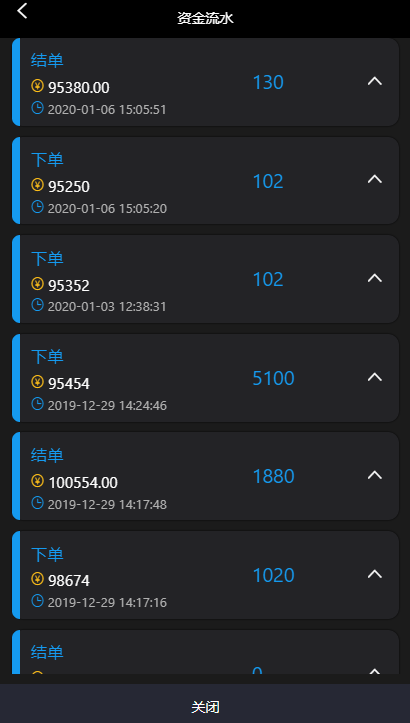
Task: Click yen icon beside 98674
Action: [x=37, y=579]
